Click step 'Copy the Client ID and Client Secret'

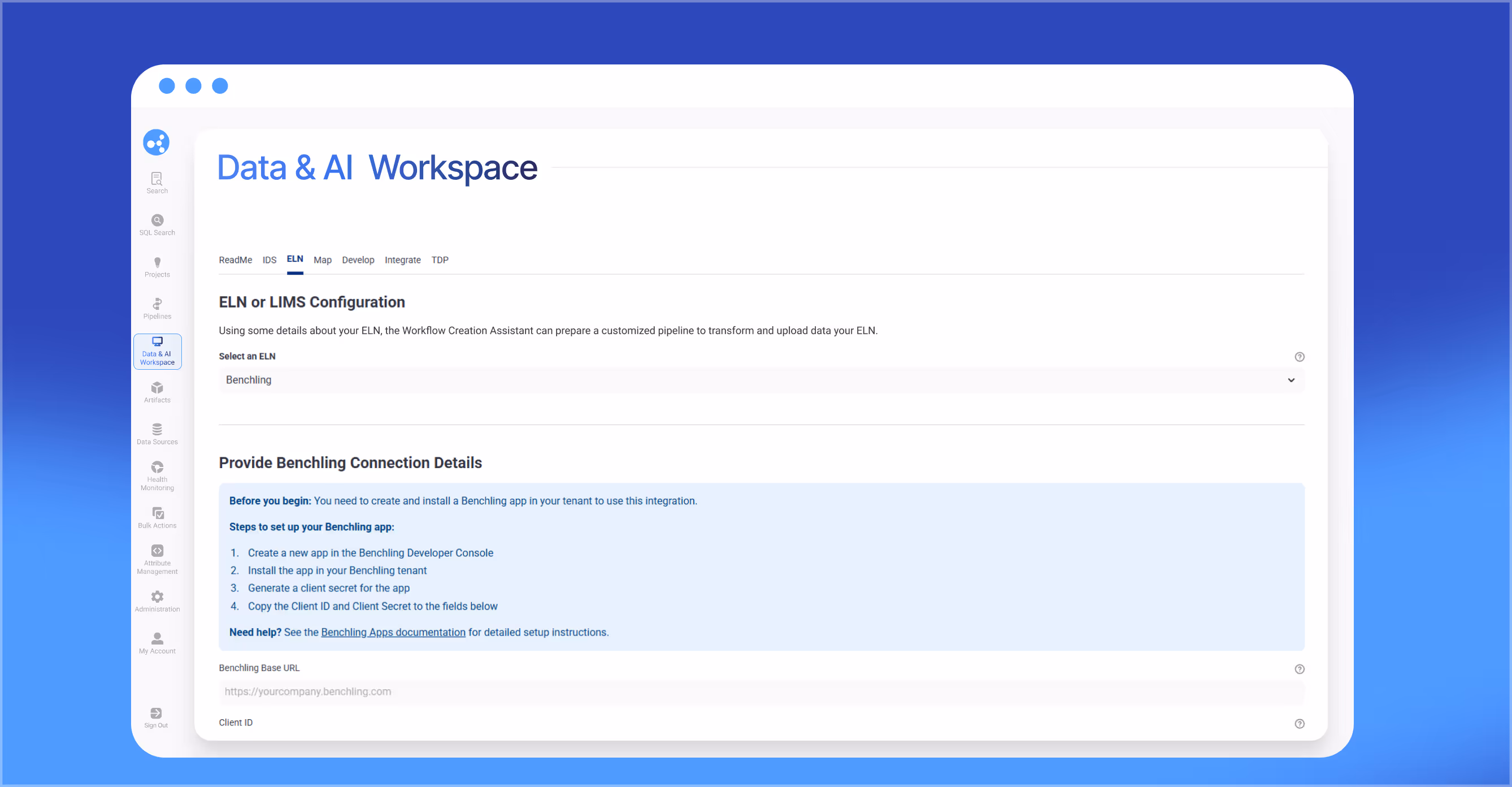pyautogui.click(x=372, y=606)
